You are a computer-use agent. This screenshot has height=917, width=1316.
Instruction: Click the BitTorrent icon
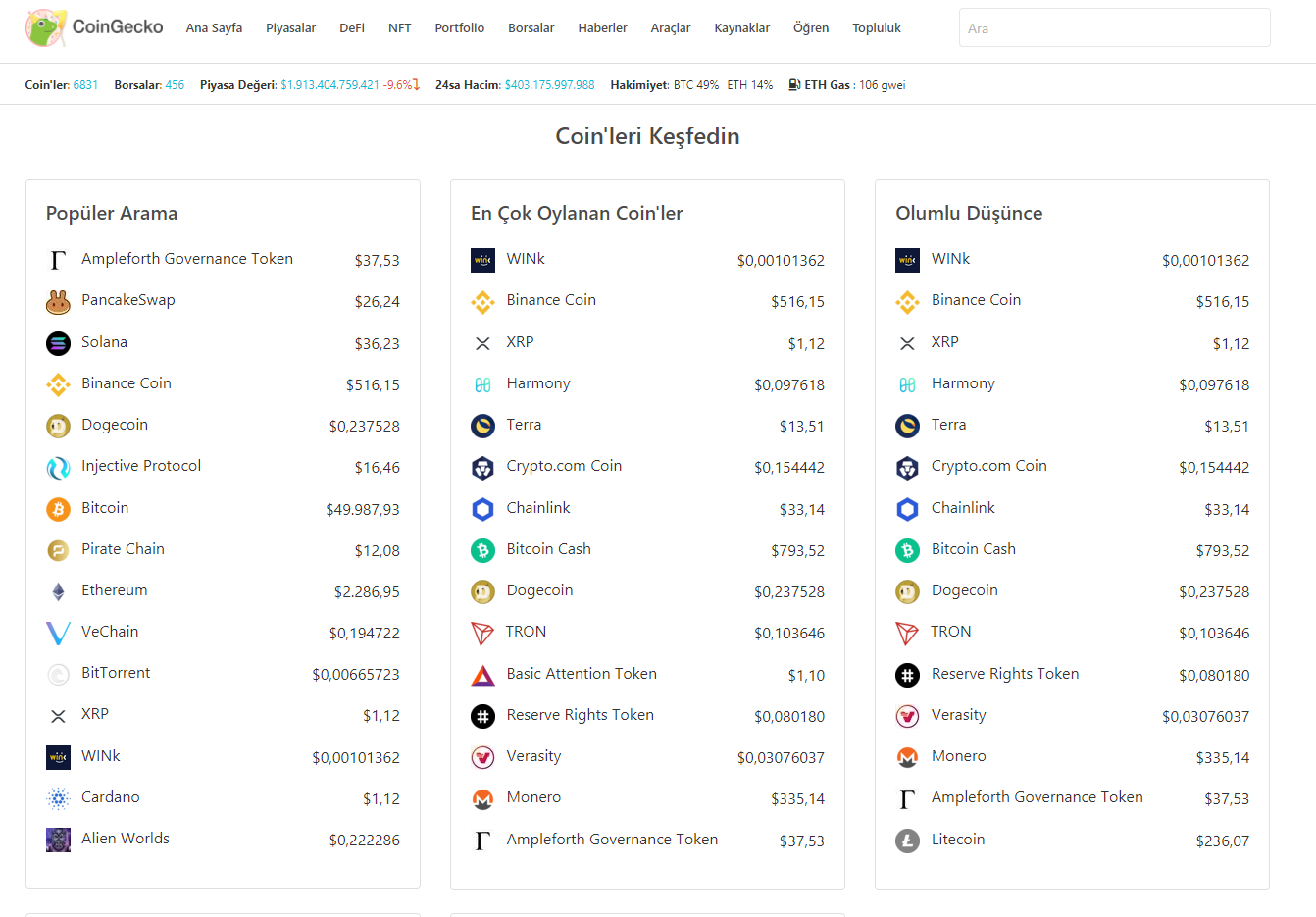click(58, 675)
